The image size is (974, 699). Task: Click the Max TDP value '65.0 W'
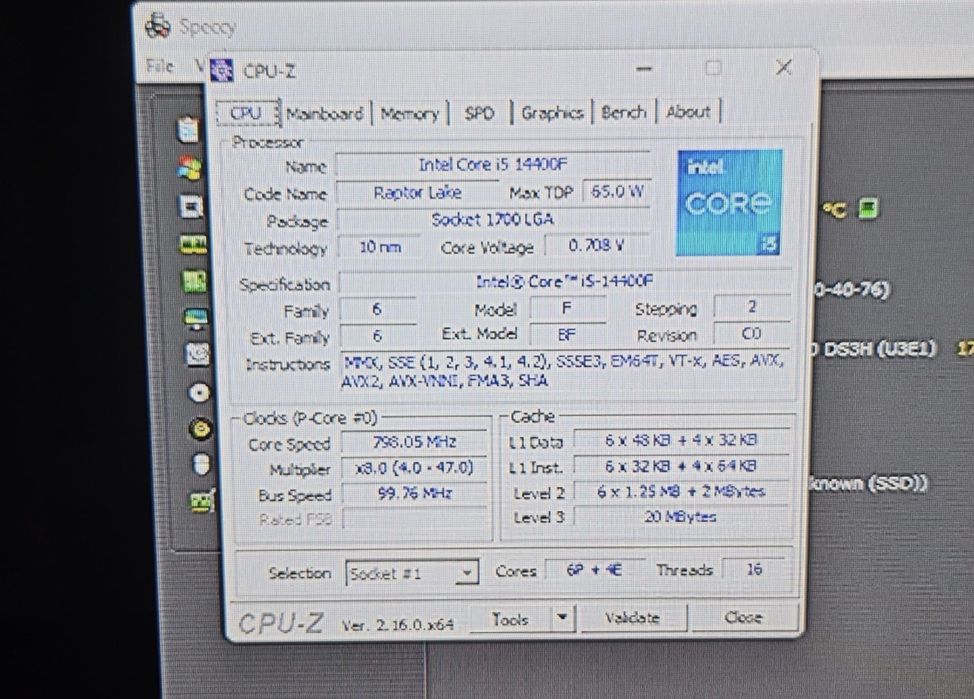[x=617, y=191]
